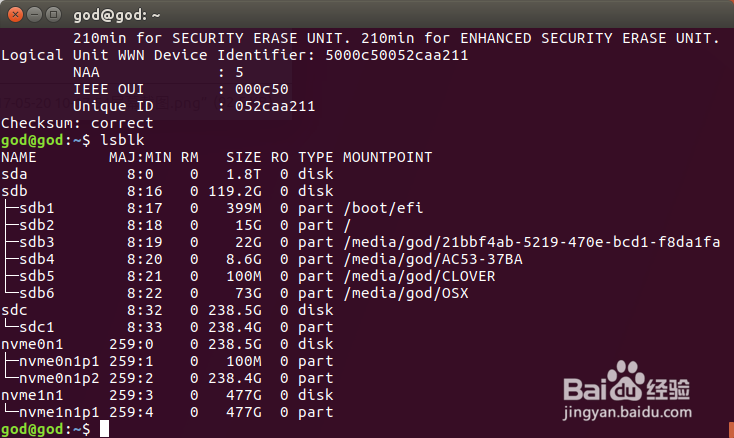The image size is (734, 438).
Task: Click the /media/god/OSX mountpoint path
Action: 406,293
